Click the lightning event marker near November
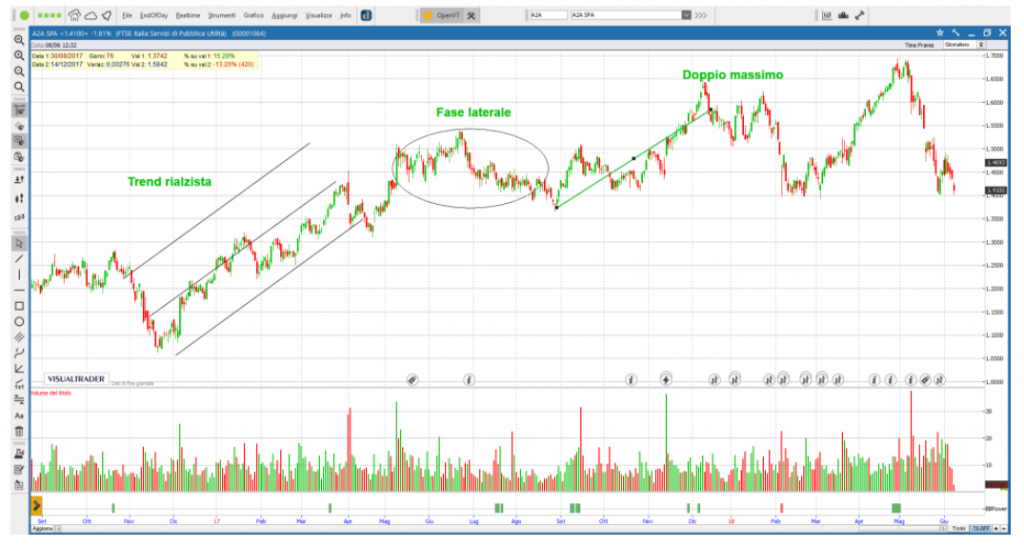 click(665, 379)
